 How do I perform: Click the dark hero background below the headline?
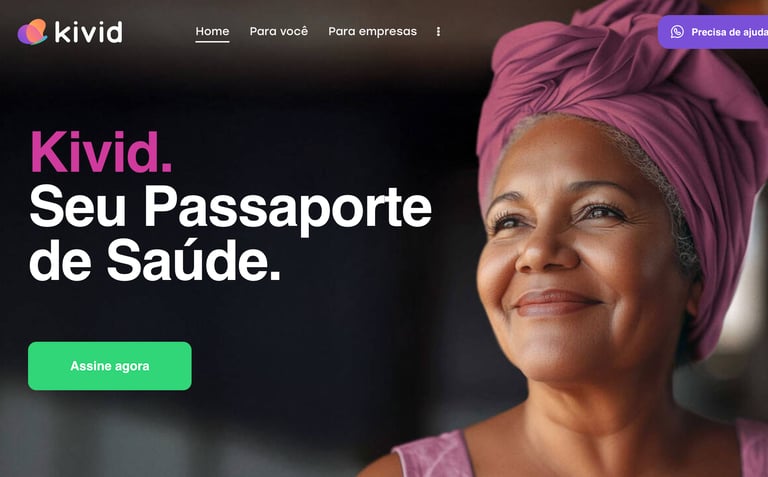[x=294, y=318]
